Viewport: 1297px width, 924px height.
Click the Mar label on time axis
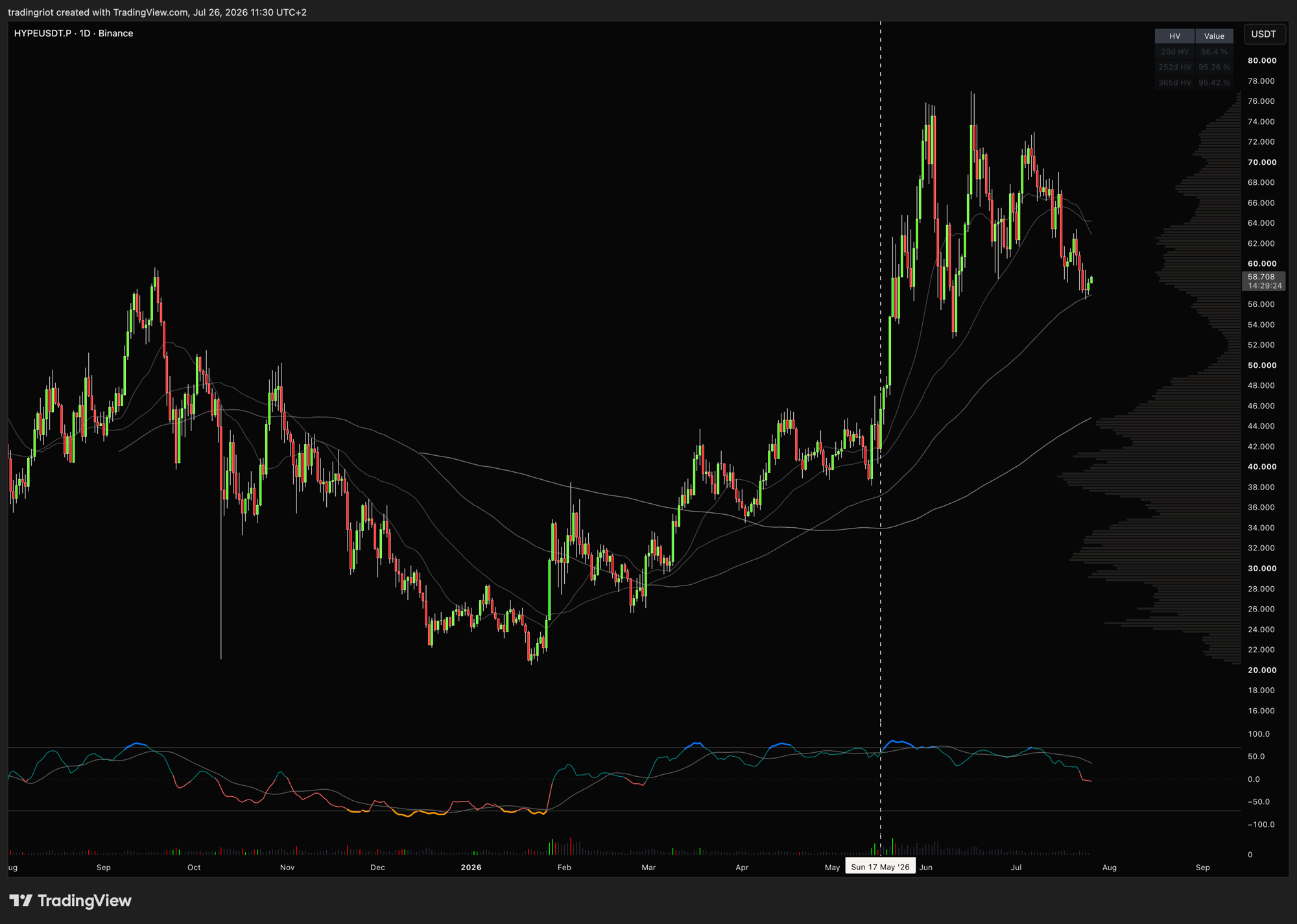[648, 868]
